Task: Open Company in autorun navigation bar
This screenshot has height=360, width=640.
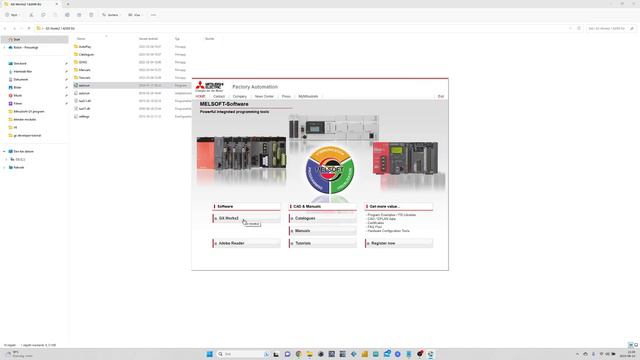Action: tap(240, 96)
